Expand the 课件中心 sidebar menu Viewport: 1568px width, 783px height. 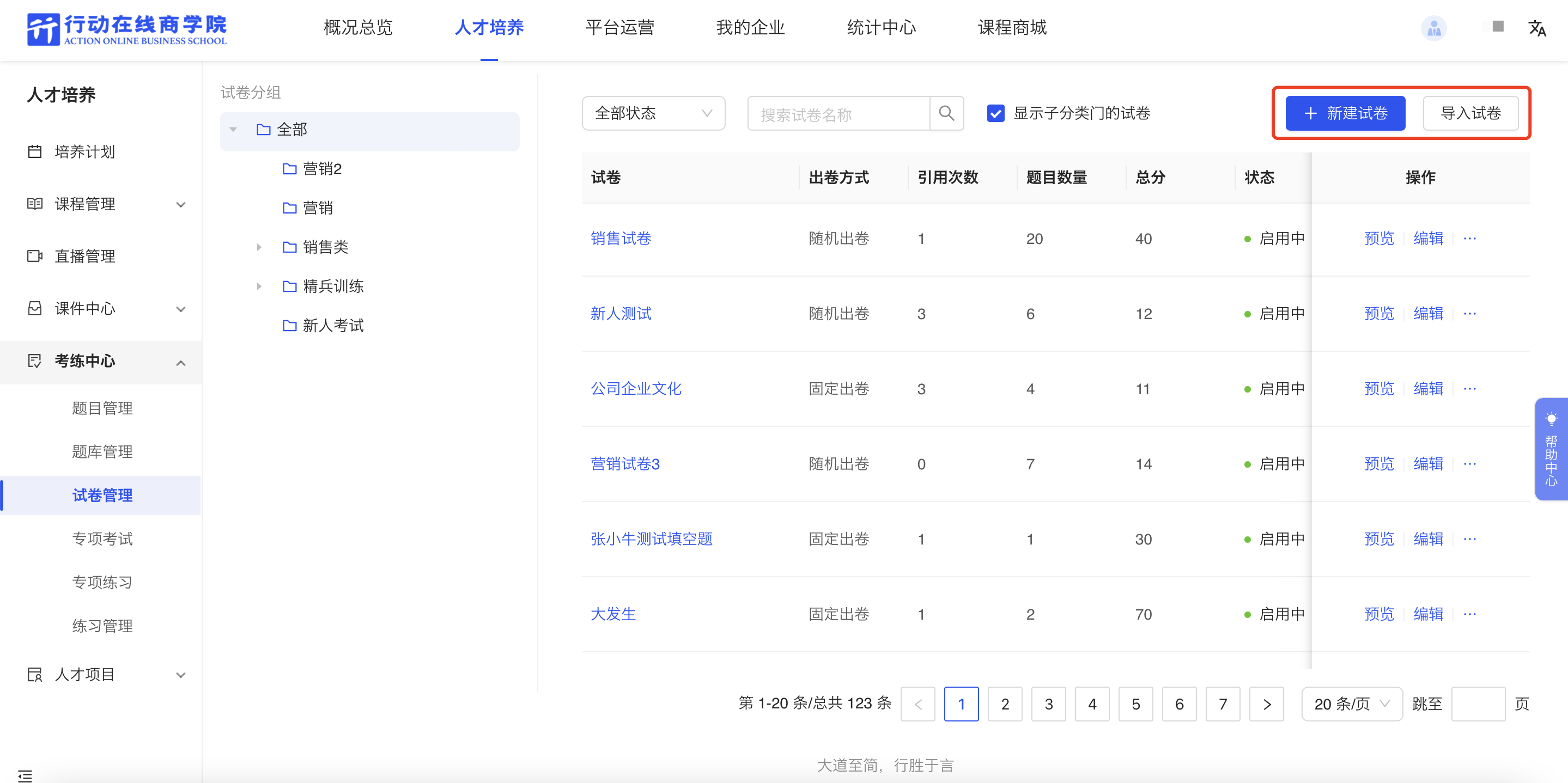click(181, 309)
